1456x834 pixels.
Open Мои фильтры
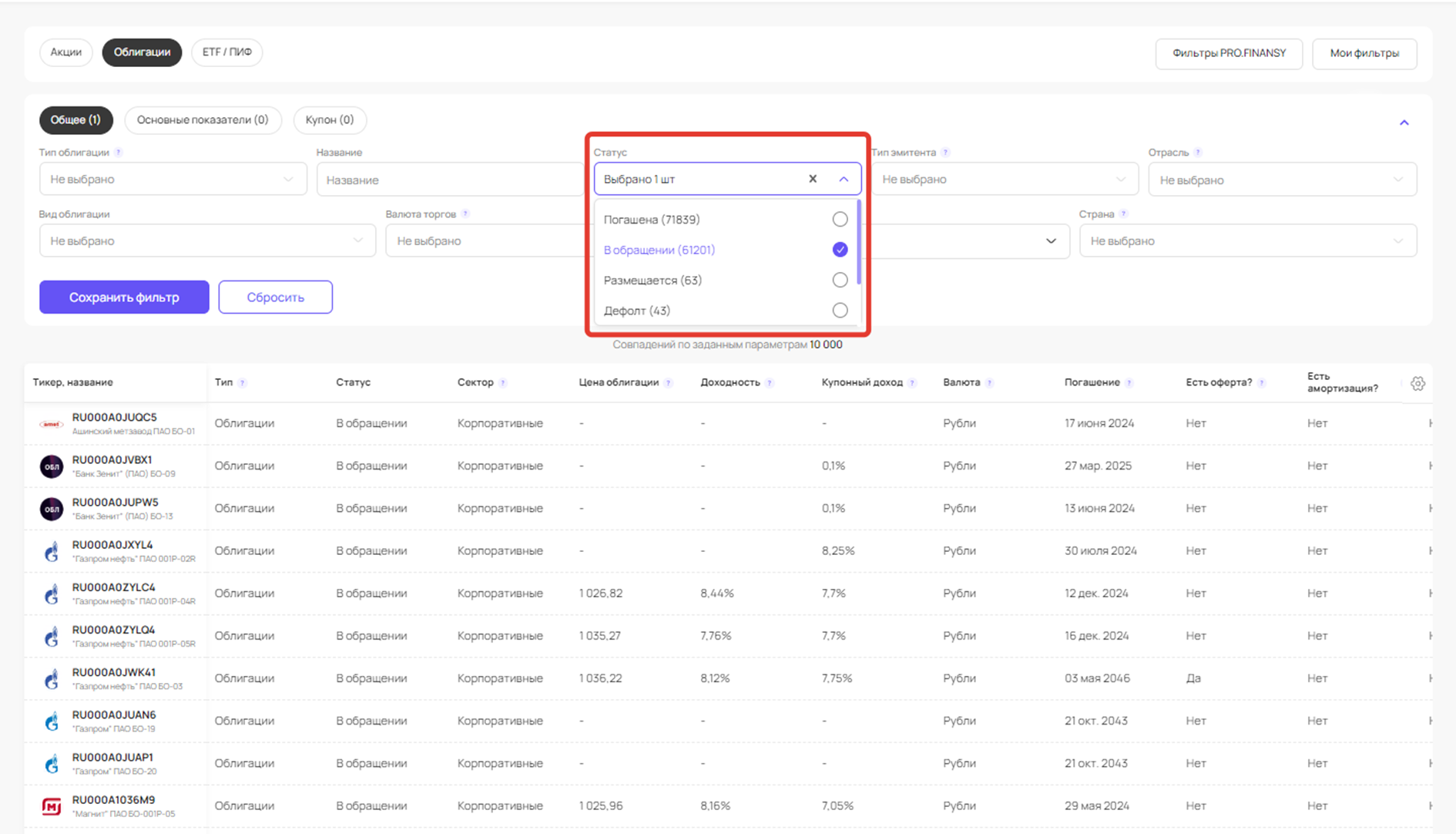pos(1364,53)
